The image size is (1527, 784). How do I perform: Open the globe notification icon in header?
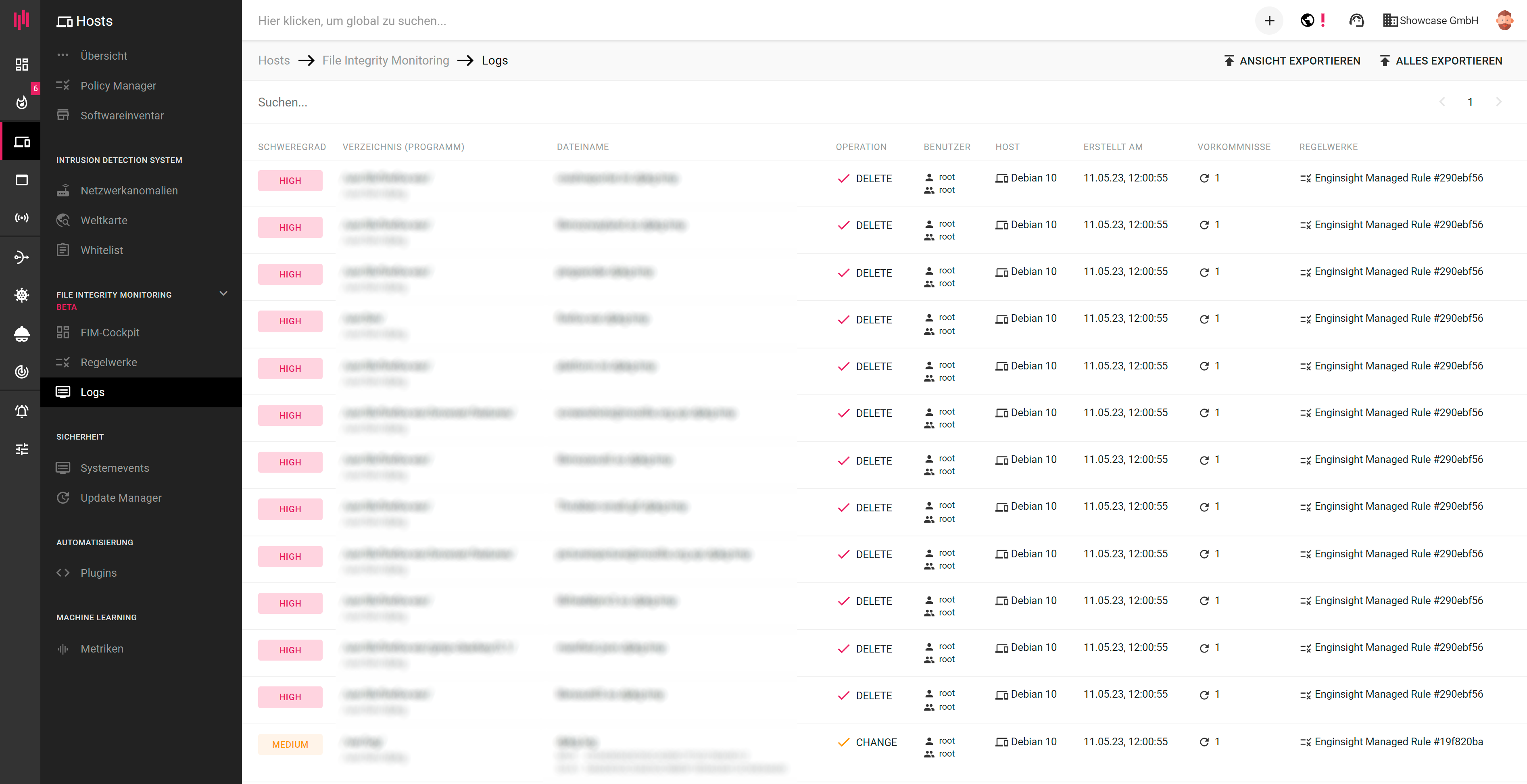point(1307,21)
